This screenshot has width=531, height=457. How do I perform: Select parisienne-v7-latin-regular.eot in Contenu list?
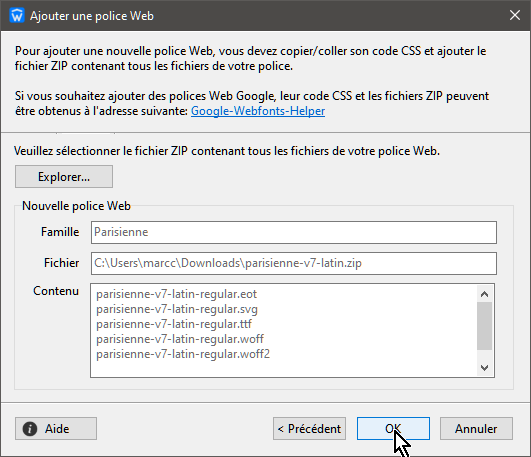pyautogui.click(x=176, y=294)
